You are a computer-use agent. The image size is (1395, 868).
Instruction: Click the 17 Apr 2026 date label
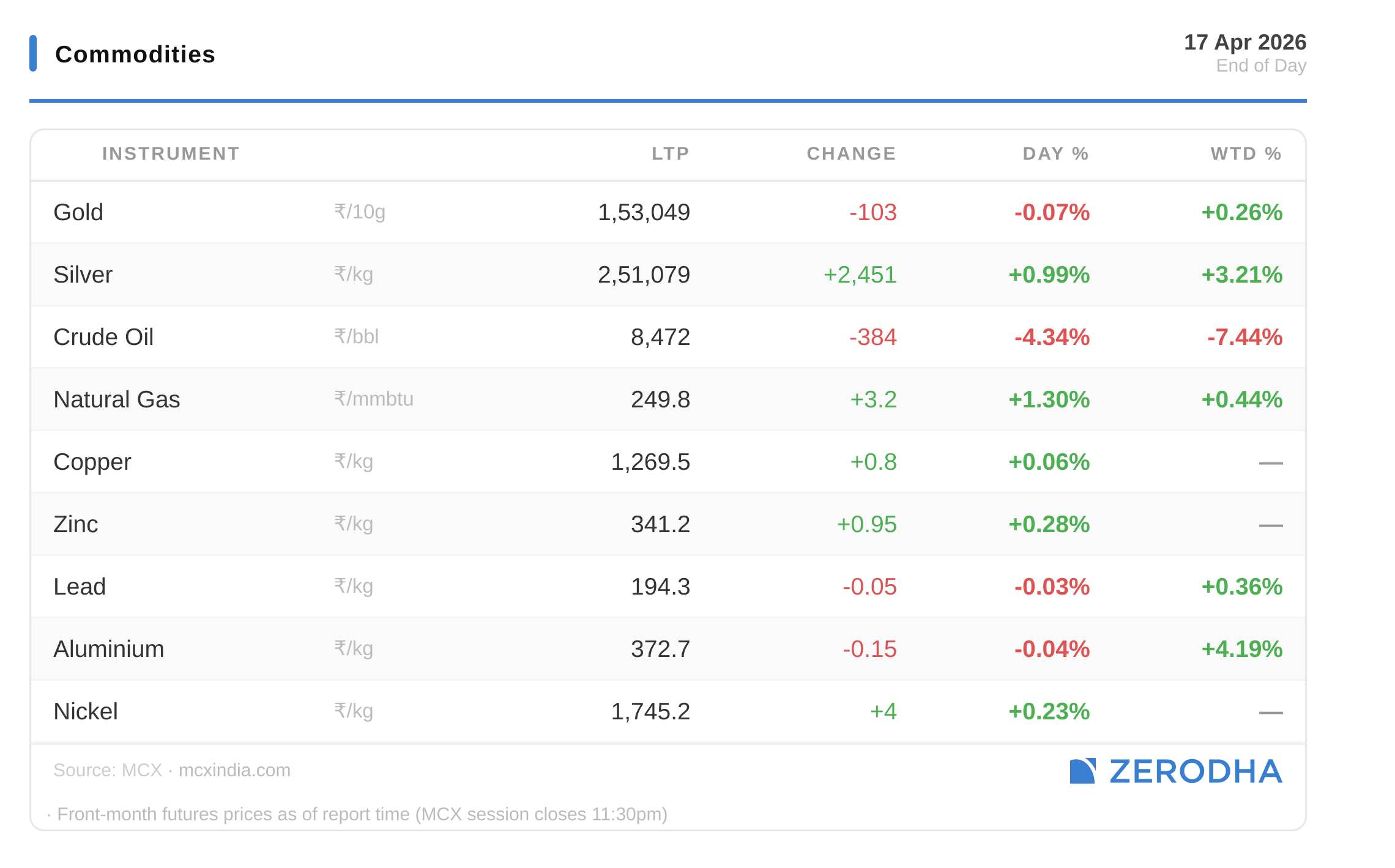point(1244,42)
